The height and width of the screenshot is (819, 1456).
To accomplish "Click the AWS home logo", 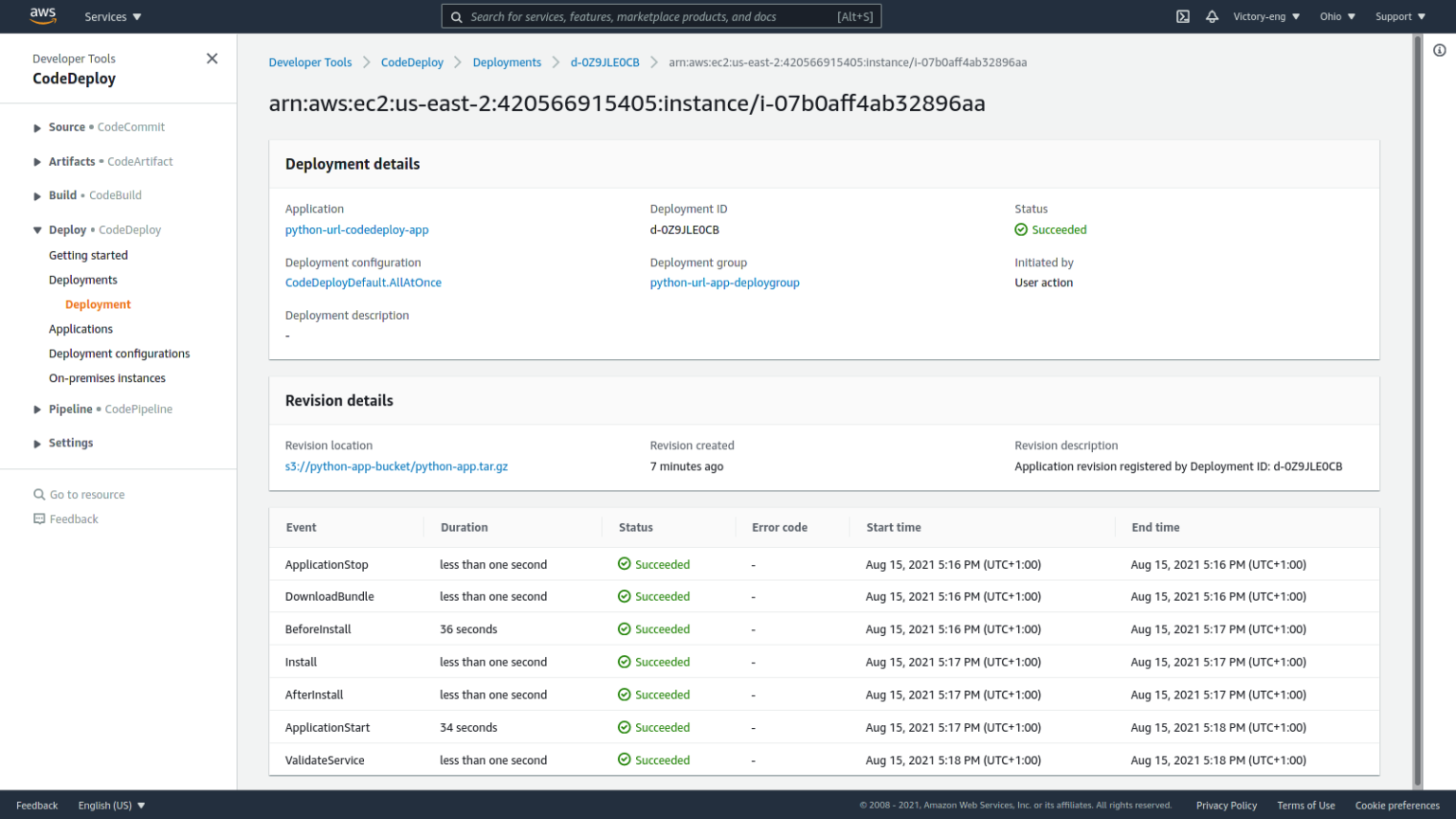I will point(43,16).
